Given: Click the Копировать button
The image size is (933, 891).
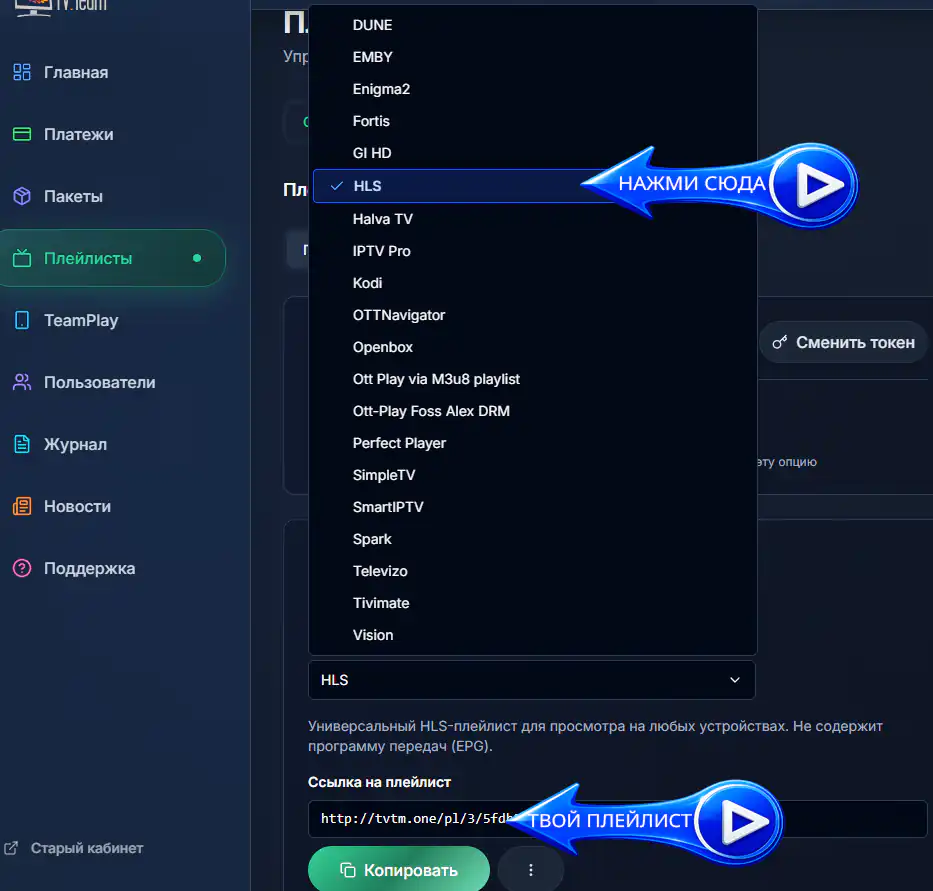Looking at the screenshot, I should [x=399, y=870].
